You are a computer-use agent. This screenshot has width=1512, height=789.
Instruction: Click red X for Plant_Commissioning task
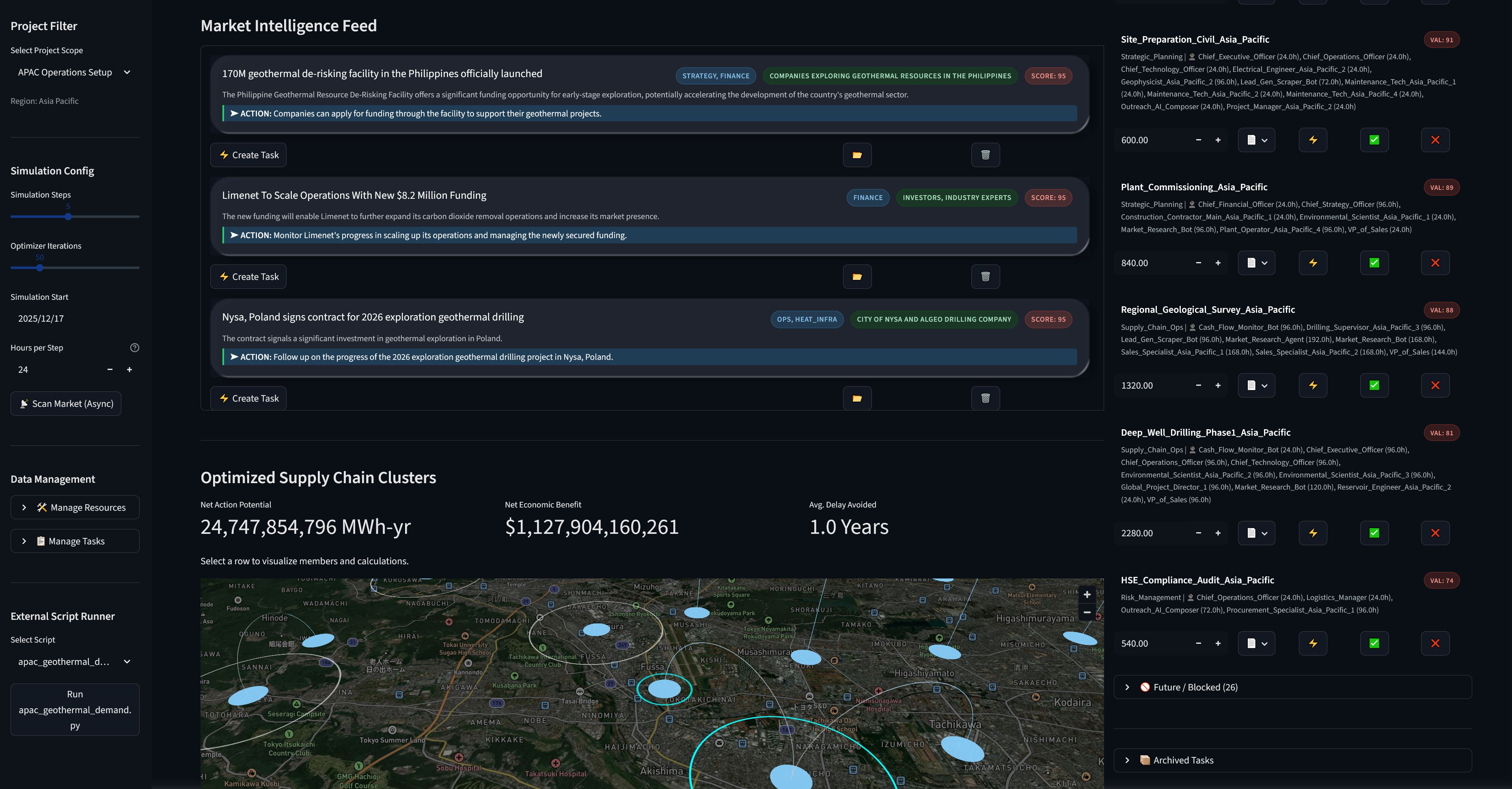(x=1434, y=263)
